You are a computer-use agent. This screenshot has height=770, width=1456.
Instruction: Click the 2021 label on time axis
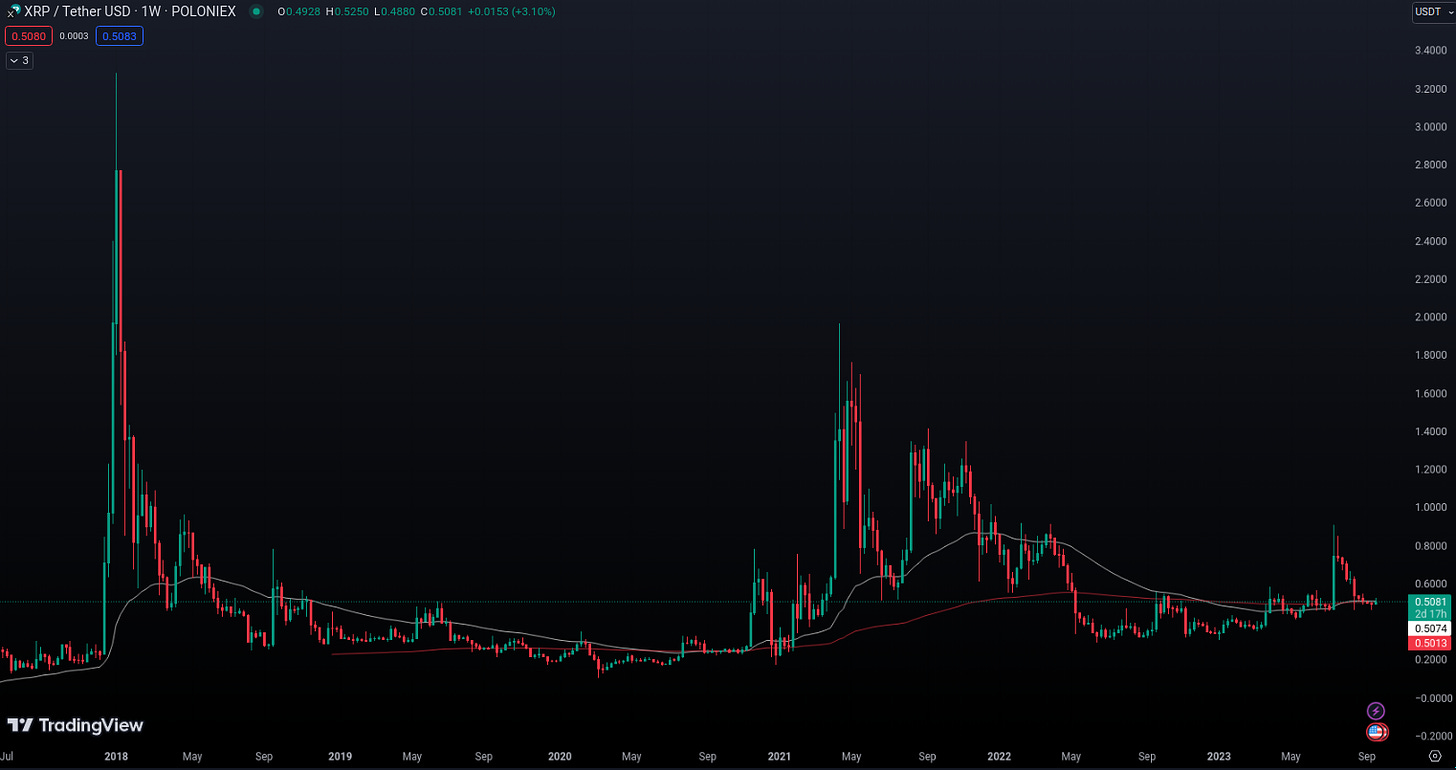779,757
